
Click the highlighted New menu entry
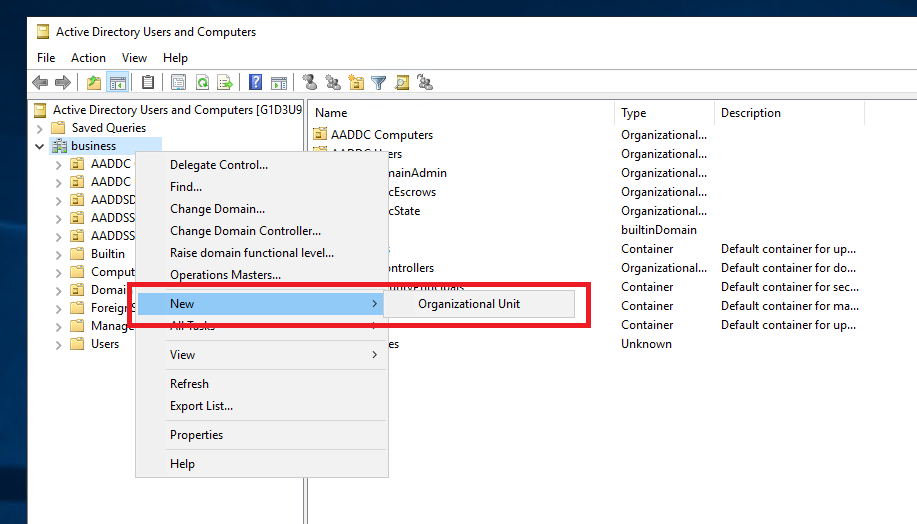261,304
